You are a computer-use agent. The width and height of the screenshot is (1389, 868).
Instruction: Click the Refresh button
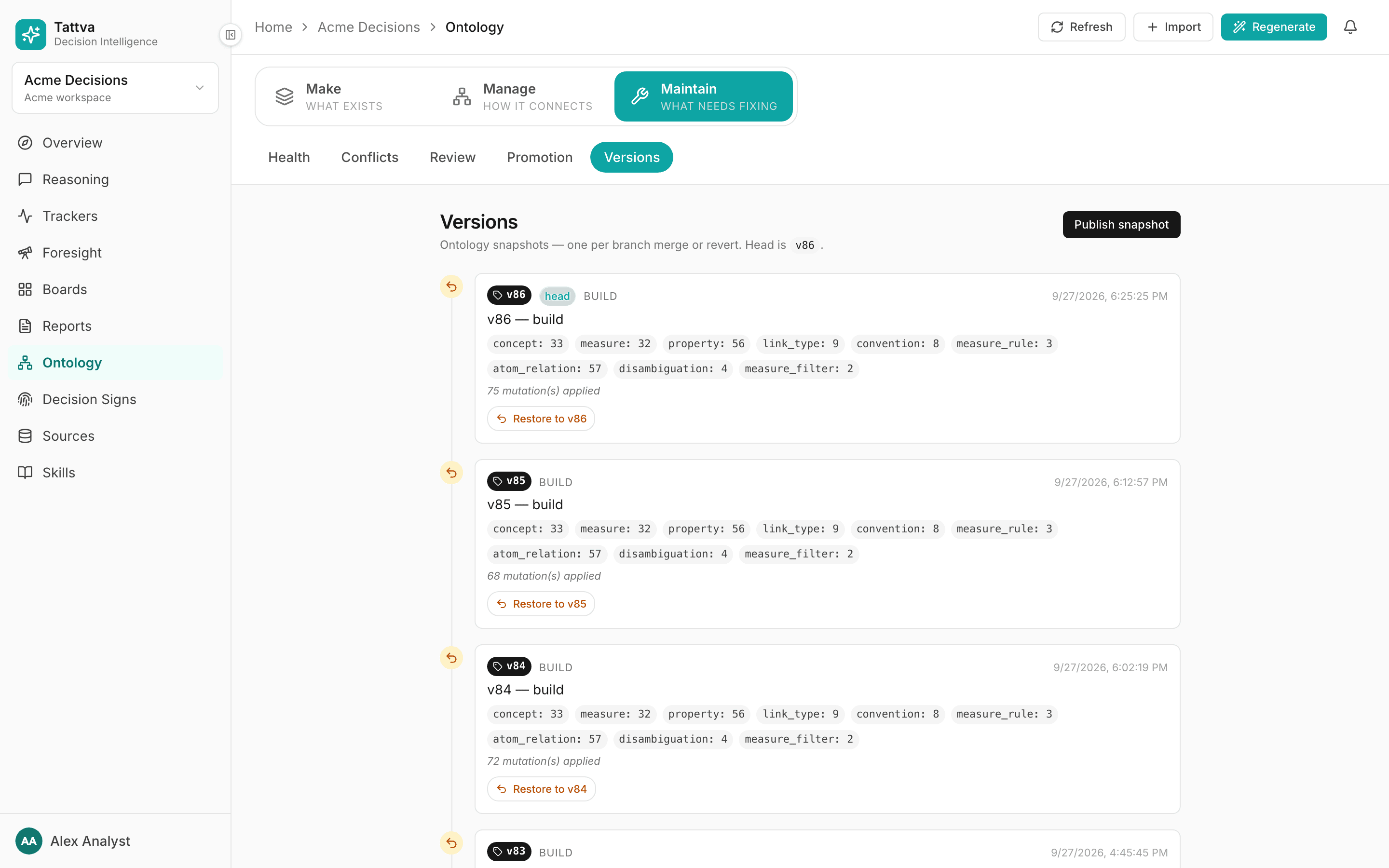(1081, 27)
